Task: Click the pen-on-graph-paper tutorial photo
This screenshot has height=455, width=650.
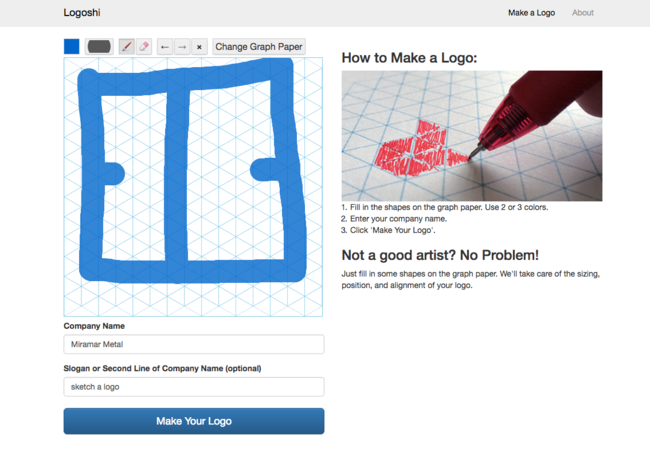Action: point(472,136)
